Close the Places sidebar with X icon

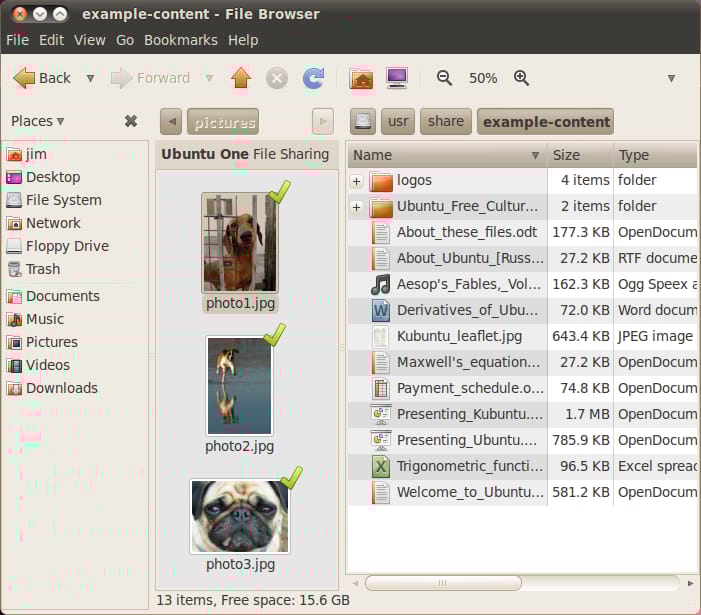pos(131,121)
